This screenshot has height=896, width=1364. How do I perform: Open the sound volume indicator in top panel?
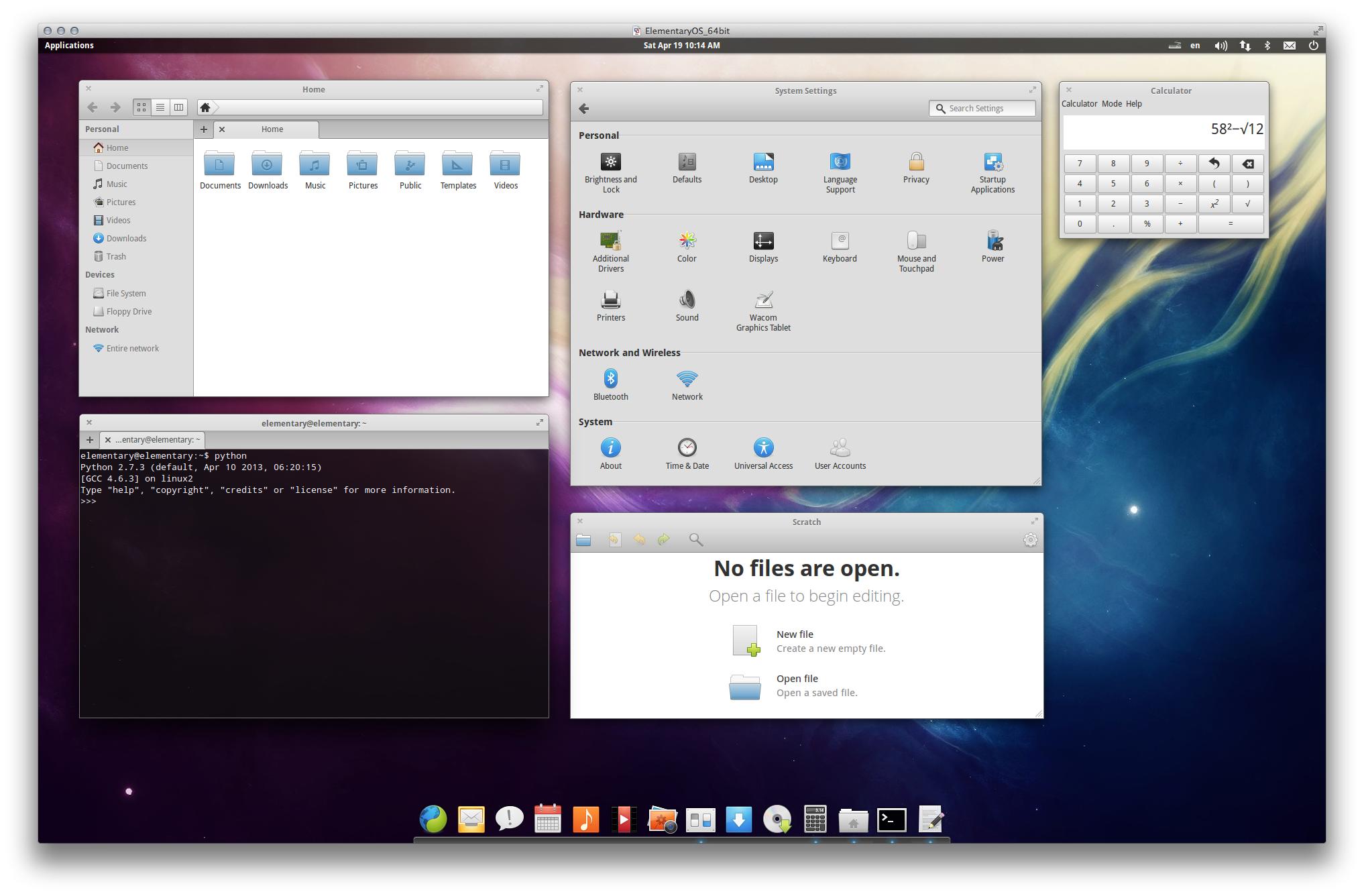pos(1220,46)
